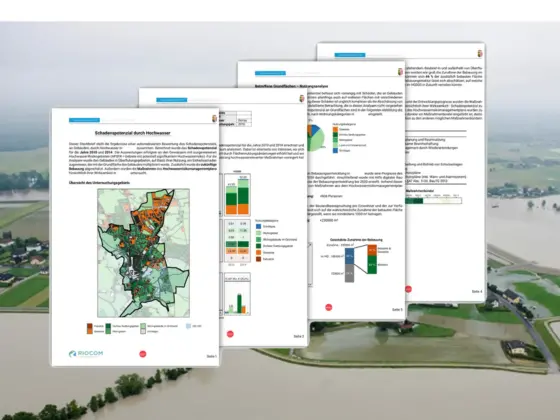Click the 'Seite 1' page number
This screenshot has height=420, width=560.
211,356
